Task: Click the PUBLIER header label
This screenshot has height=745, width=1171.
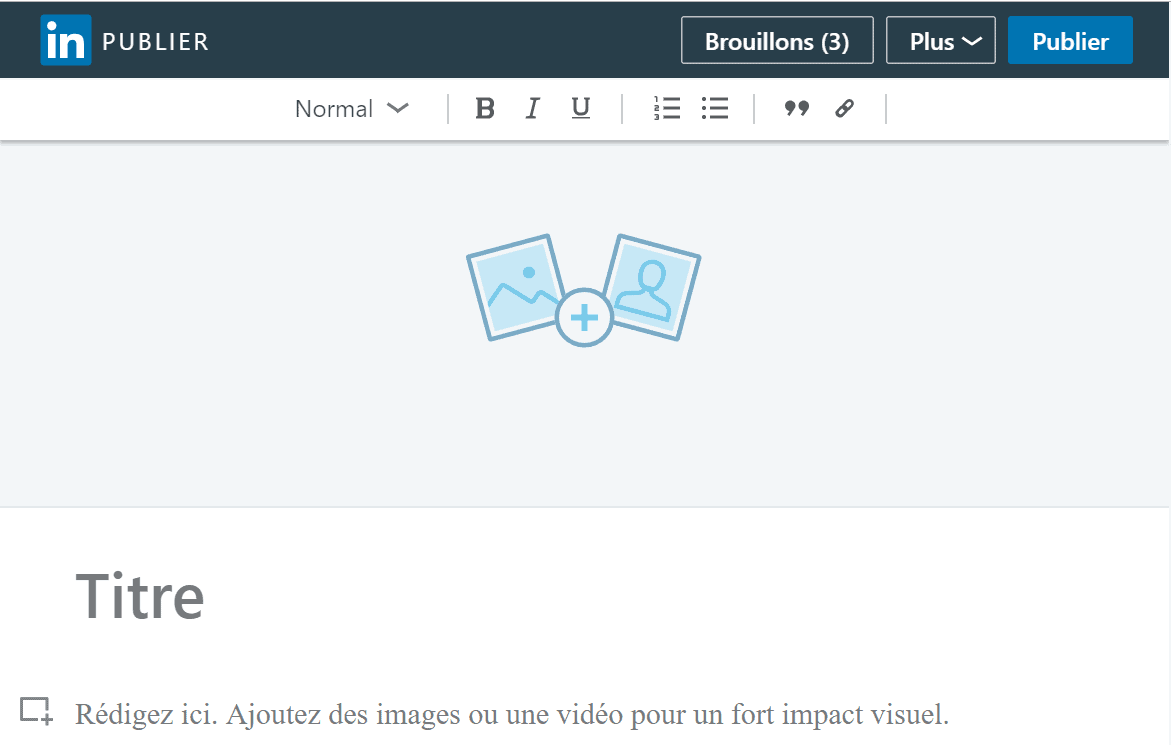Action: pyautogui.click(x=155, y=42)
